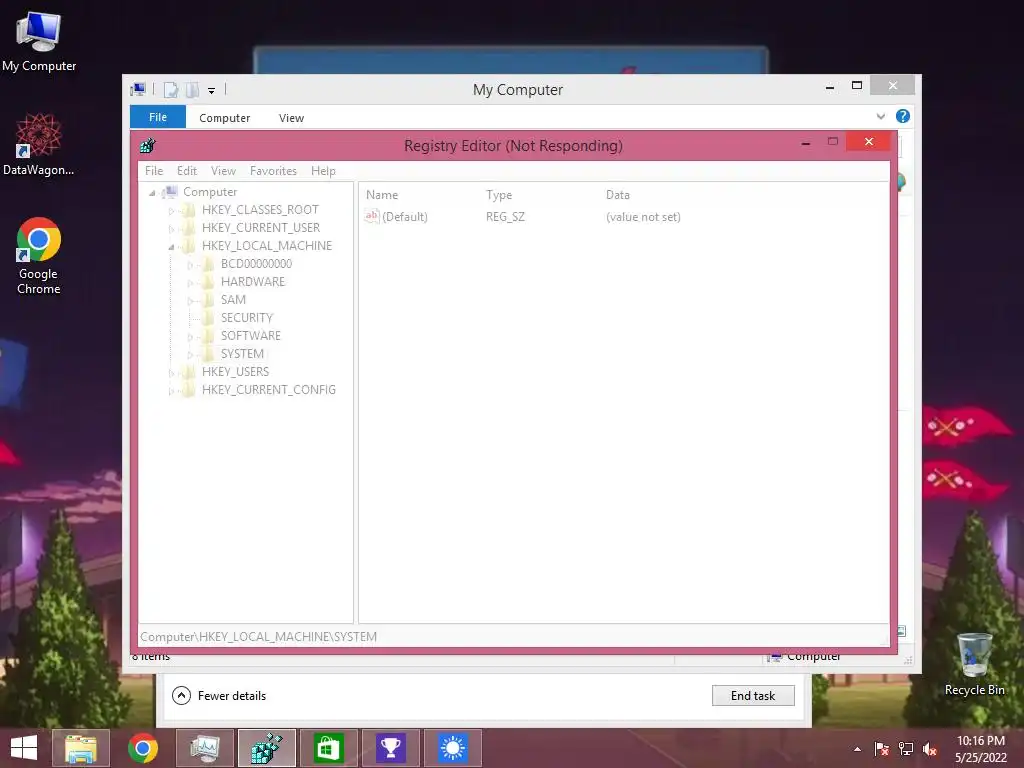Screen dimensions: 1024x768
Task: Expand the BCD00000000 key arrow
Action: coord(190,264)
